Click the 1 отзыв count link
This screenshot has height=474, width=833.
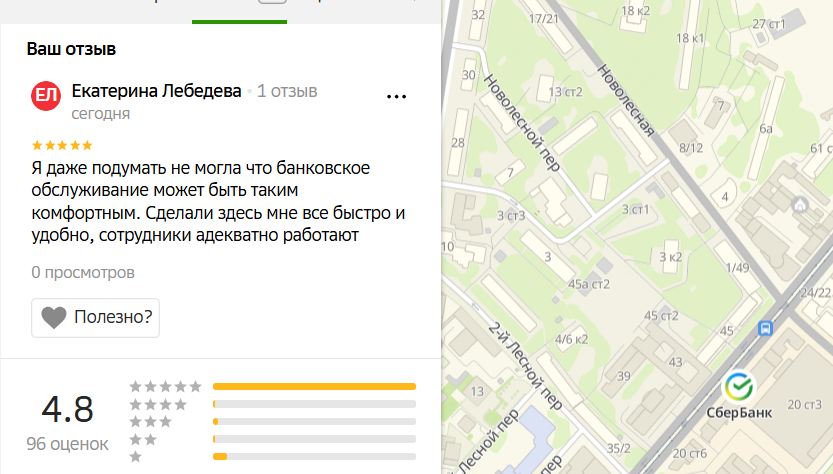[x=287, y=91]
